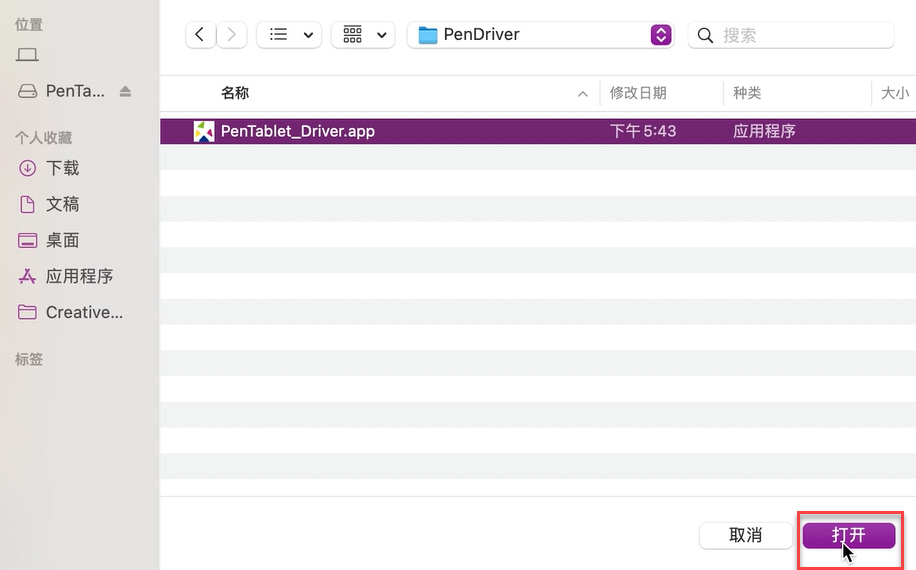Click the 应用程序 kind cell in the file row
Screen dimensions: 916x570
pos(764,131)
